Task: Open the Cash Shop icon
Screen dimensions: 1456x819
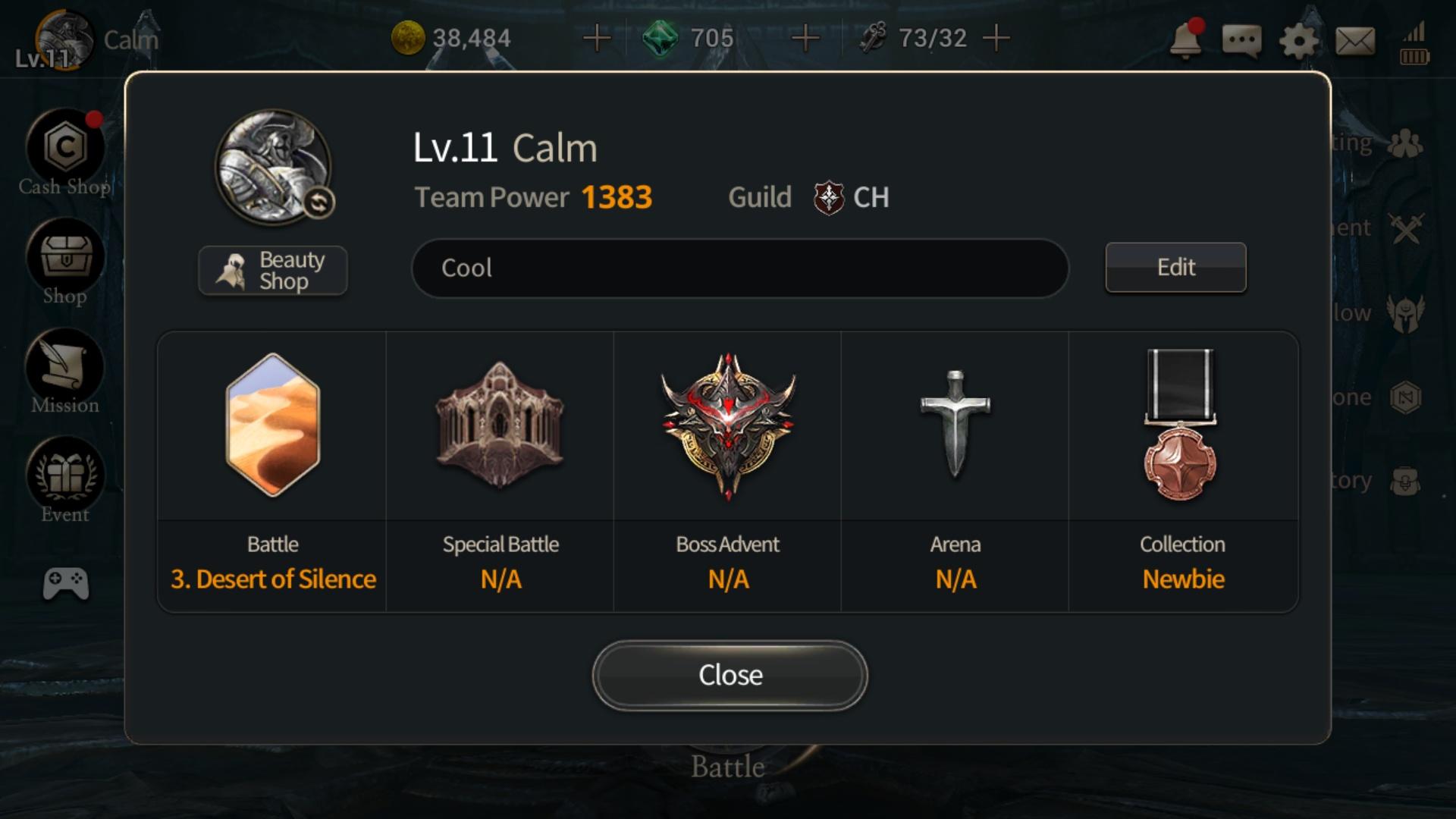Action: 64,148
